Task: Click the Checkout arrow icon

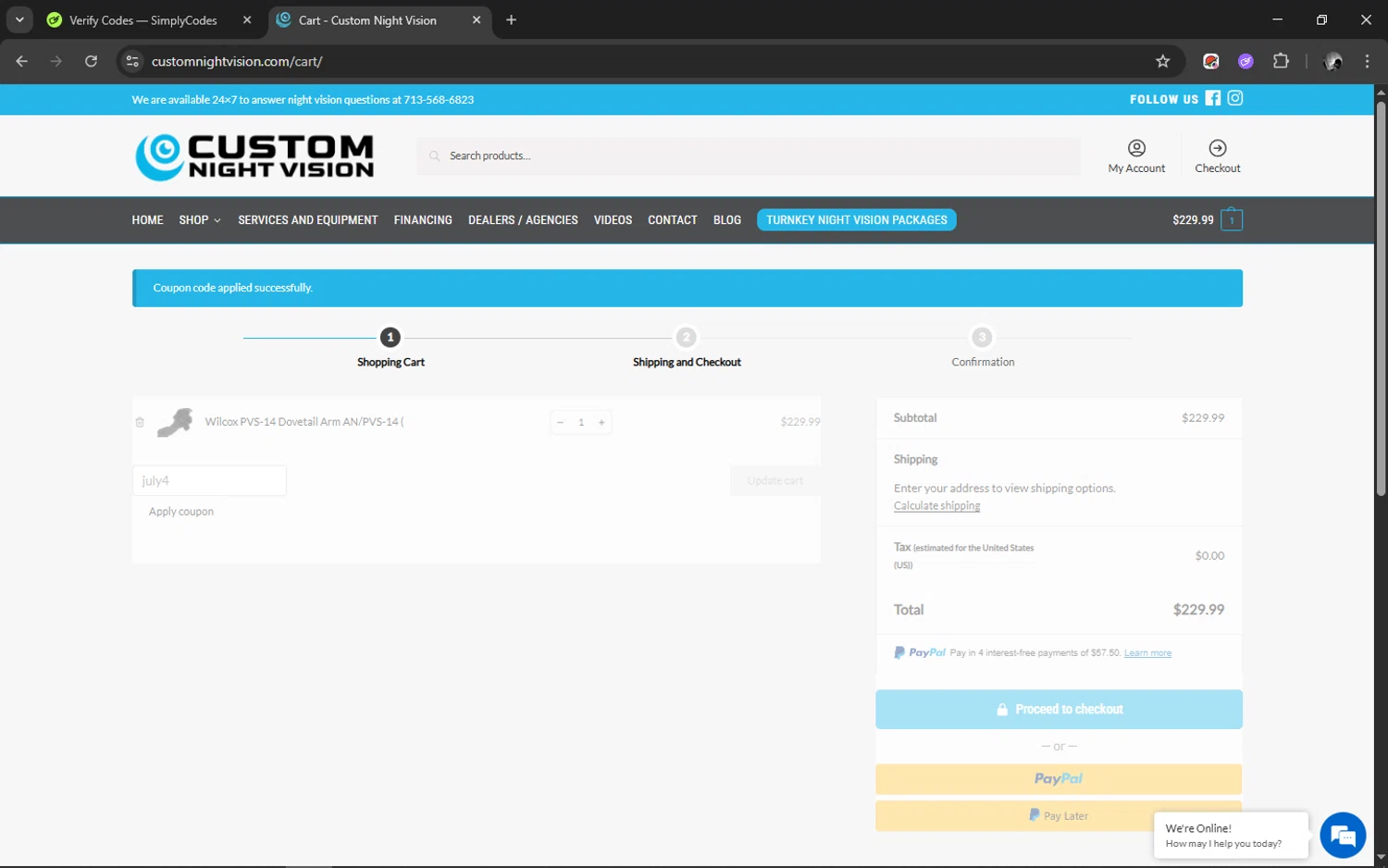Action: coord(1217,148)
